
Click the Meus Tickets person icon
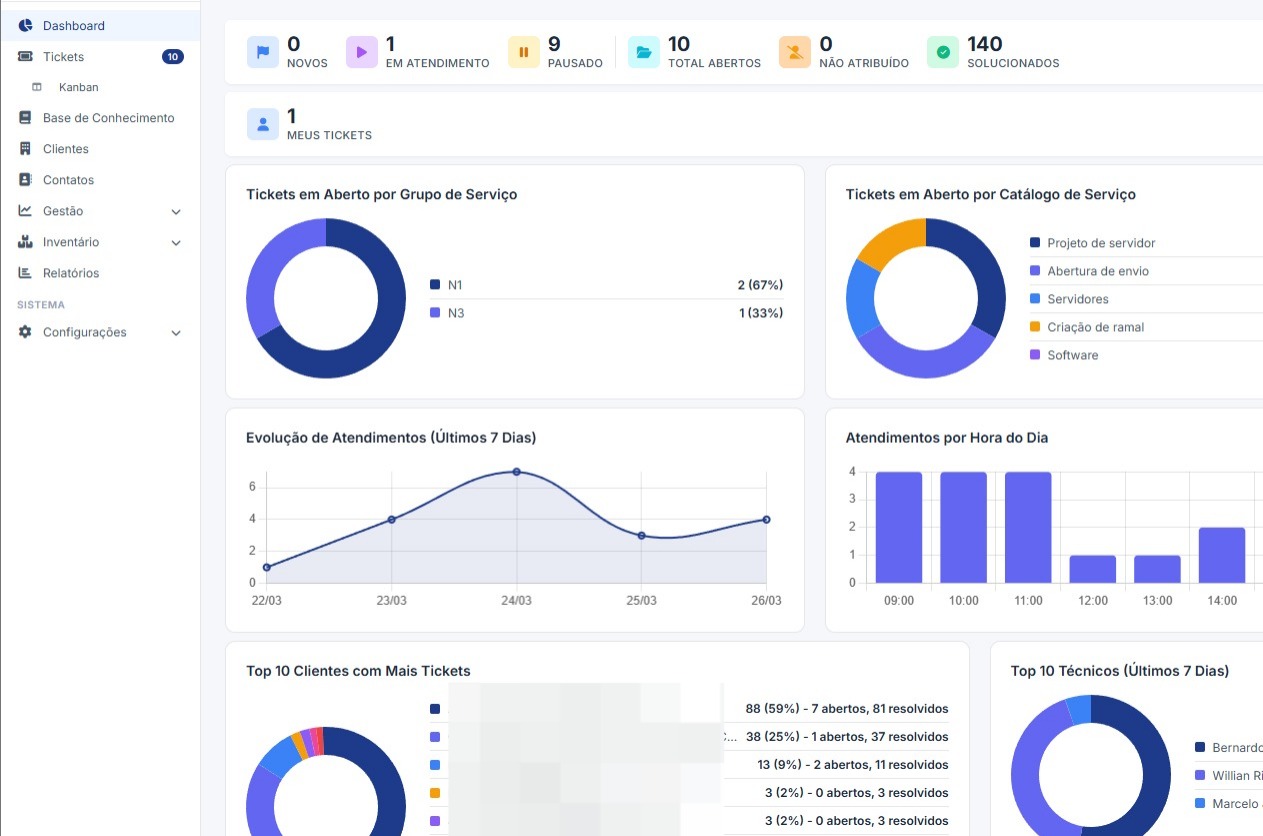pos(263,124)
